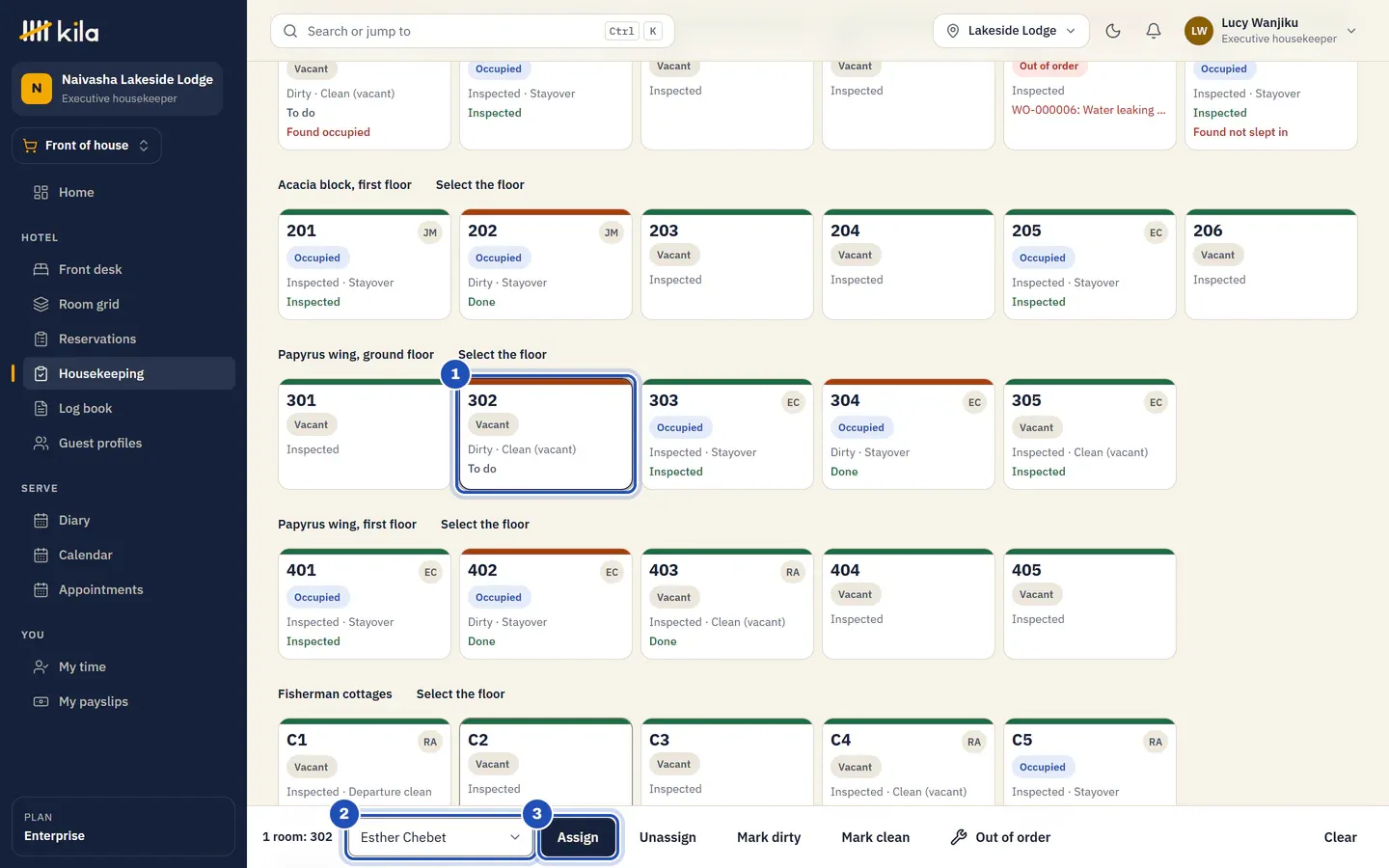Click the My payslips banknote icon
Viewport: 1389px width, 868px height.
coord(41,701)
